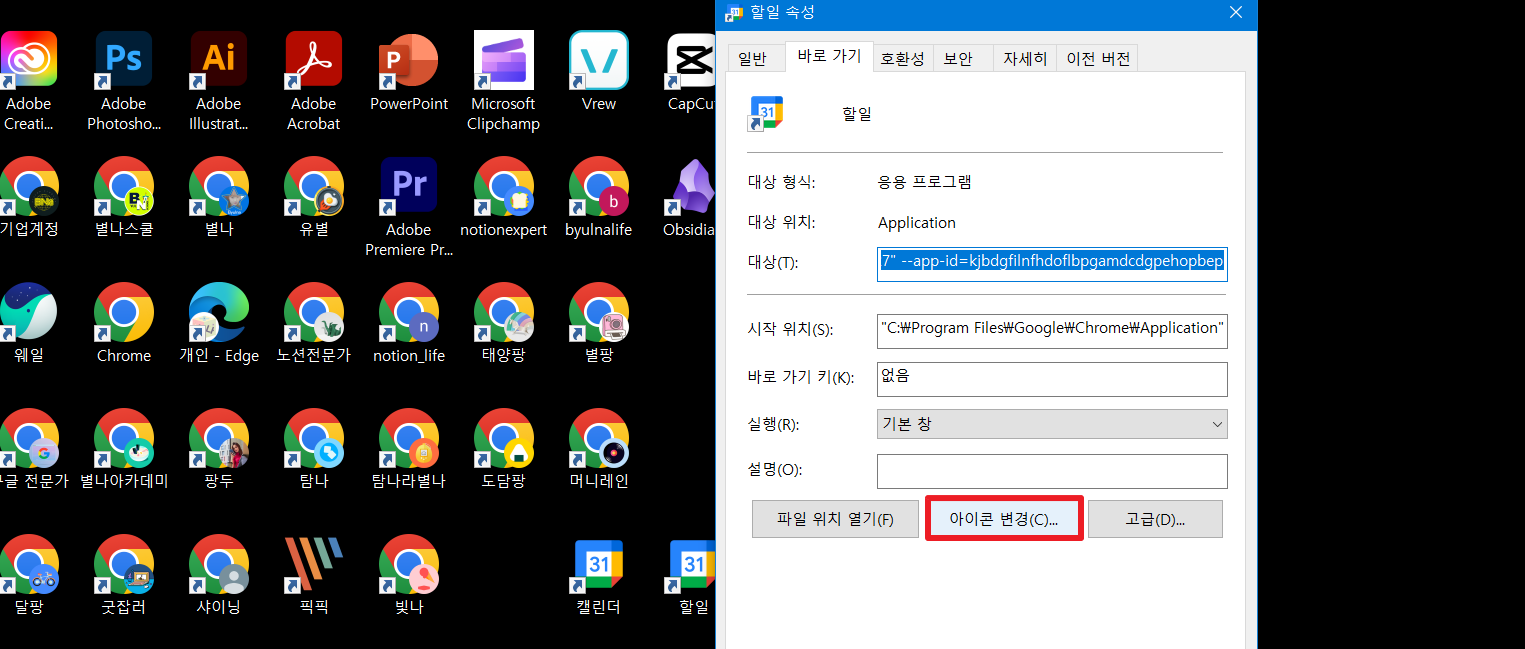Select the 이전 버전 tab

1096,58
